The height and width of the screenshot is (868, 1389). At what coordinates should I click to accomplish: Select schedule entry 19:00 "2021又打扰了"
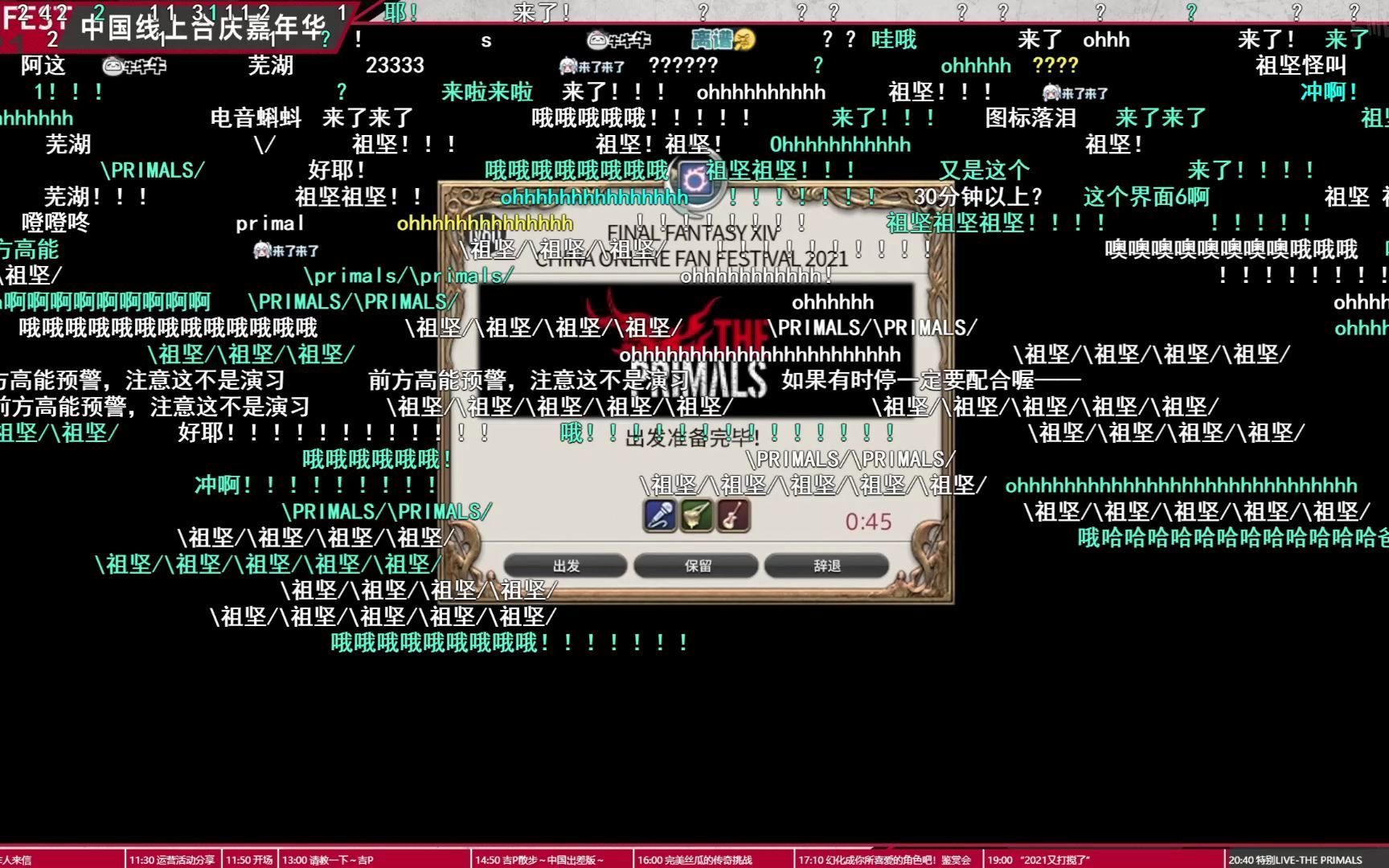[1039, 860]
